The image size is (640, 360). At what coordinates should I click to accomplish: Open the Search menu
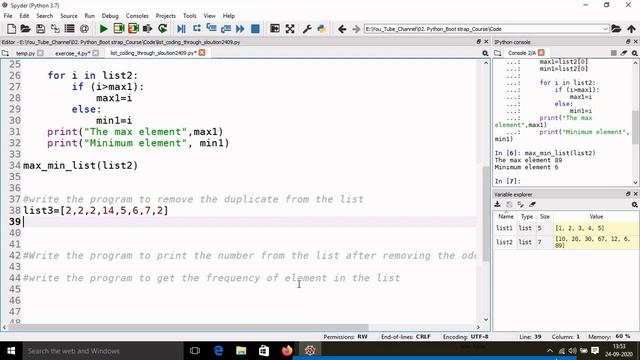[x=44, y=16]
